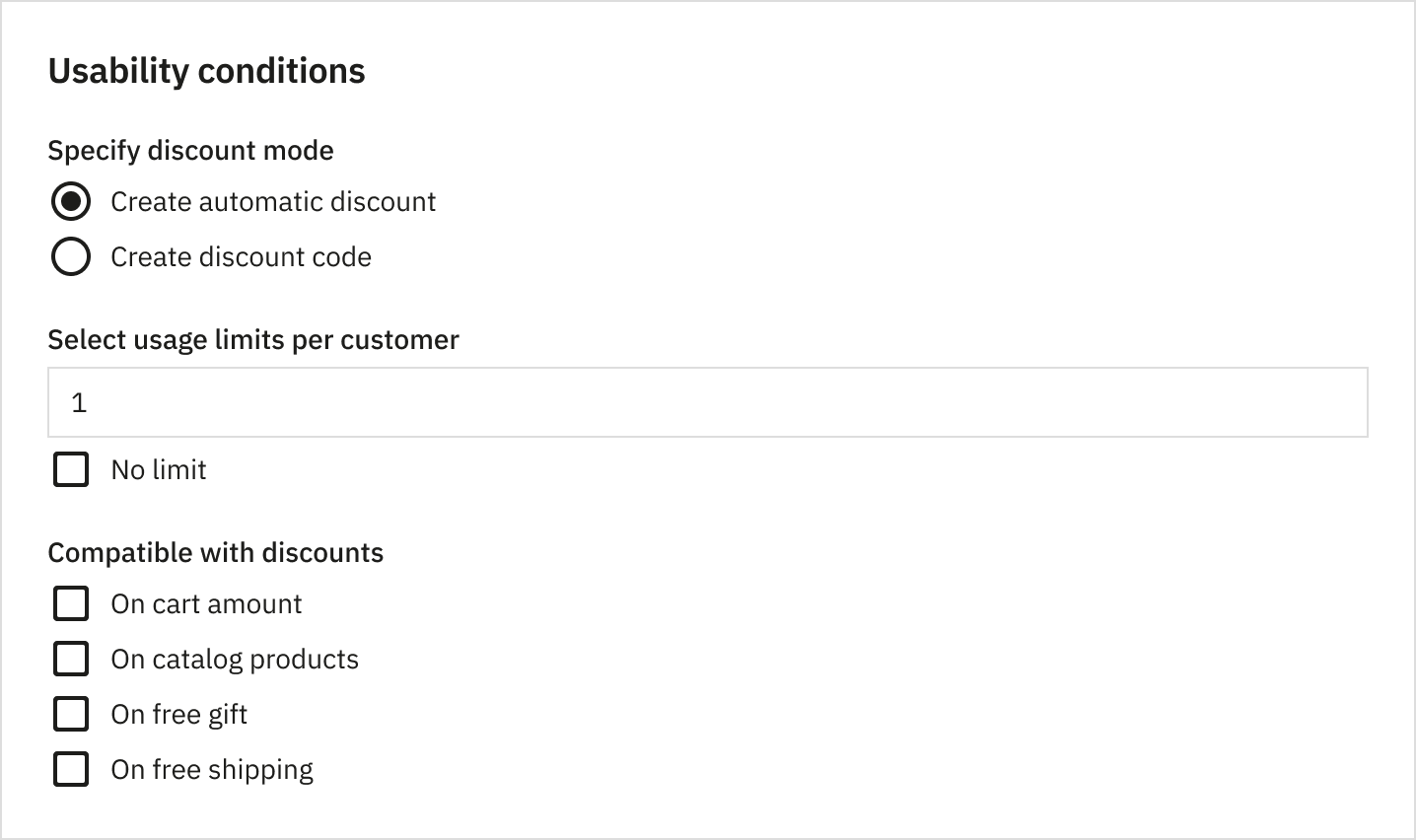This screenshot has height=840, width=1416.
Task: Click the On cart amount label text
Action: [205, 603]
